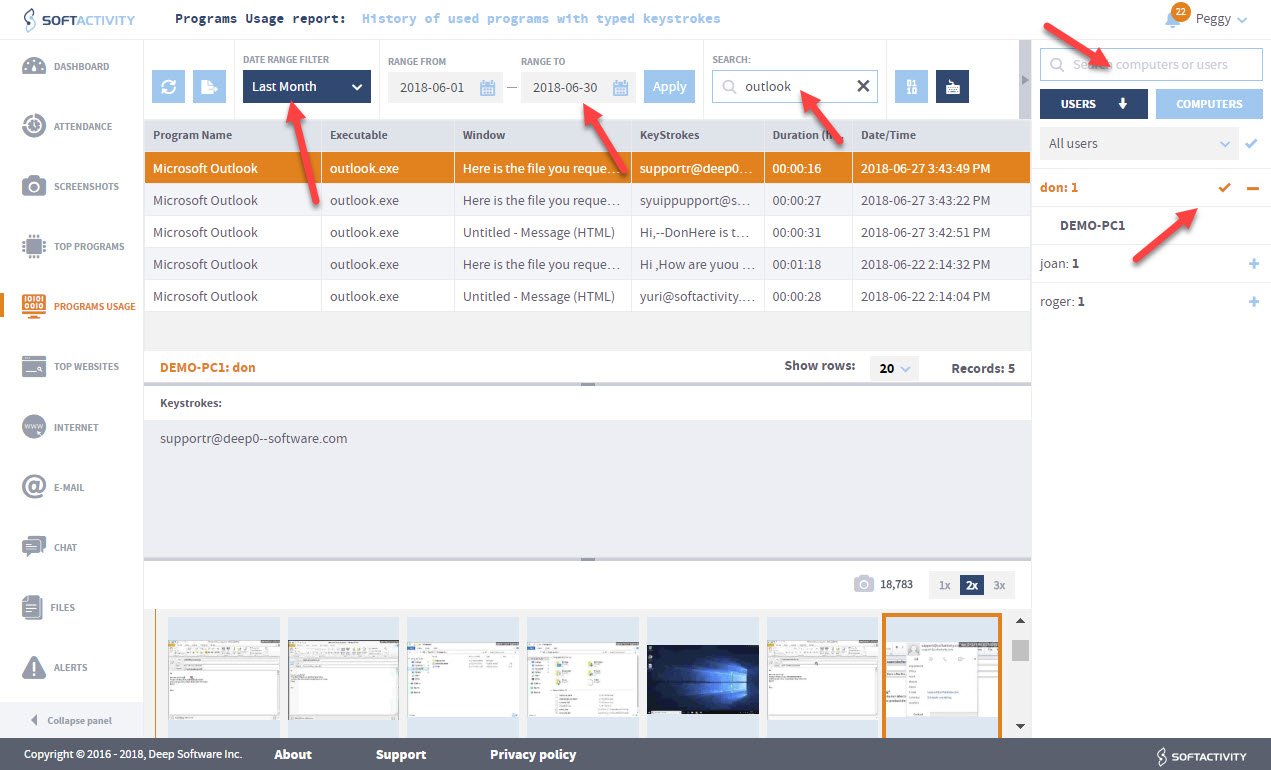The height and width of the screenshot is (770, 1271).
Task: Expand user joan with the plus icon
Action: pos(1254,264)
